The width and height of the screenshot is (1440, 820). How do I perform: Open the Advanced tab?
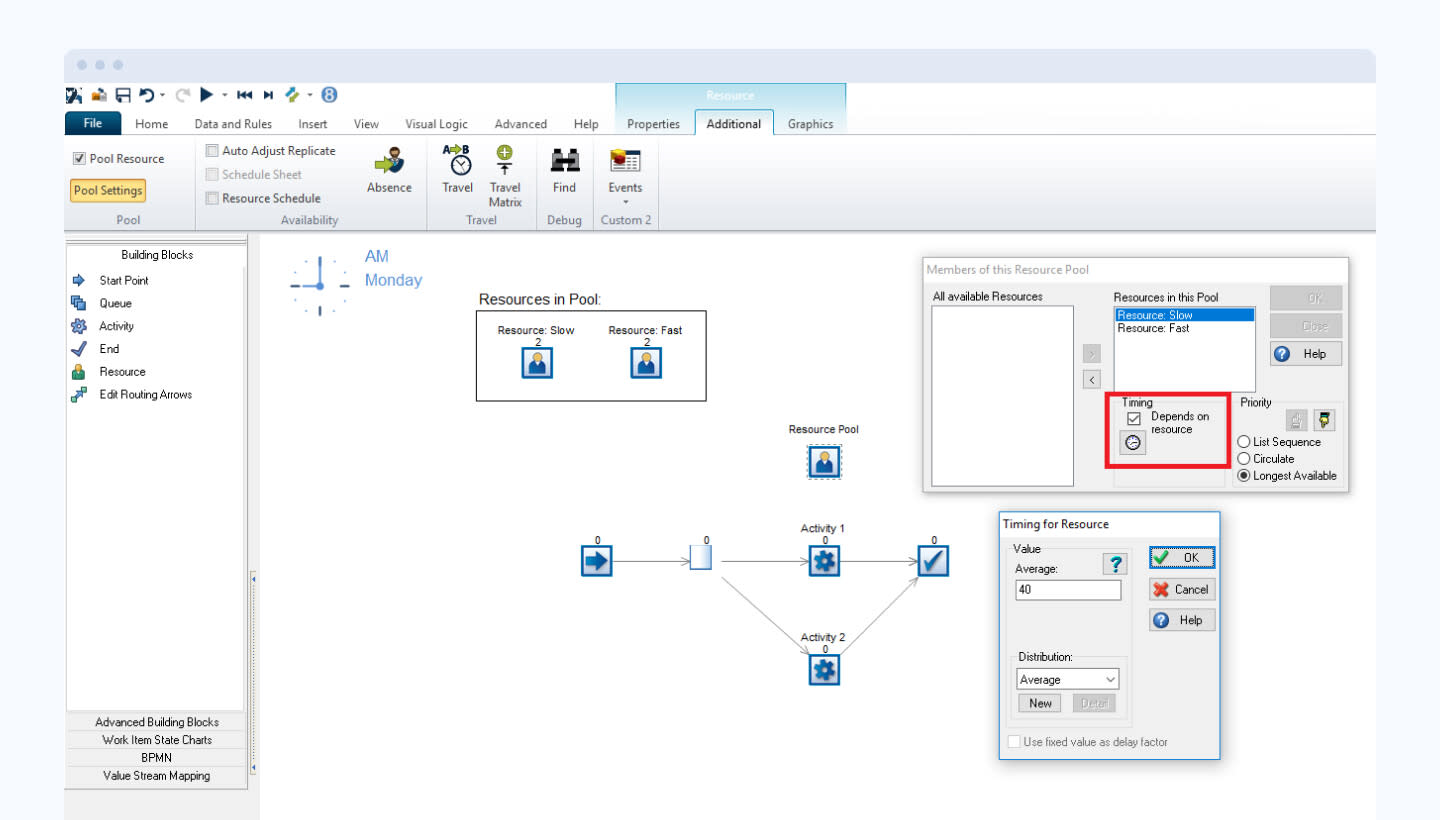[521, 124]
